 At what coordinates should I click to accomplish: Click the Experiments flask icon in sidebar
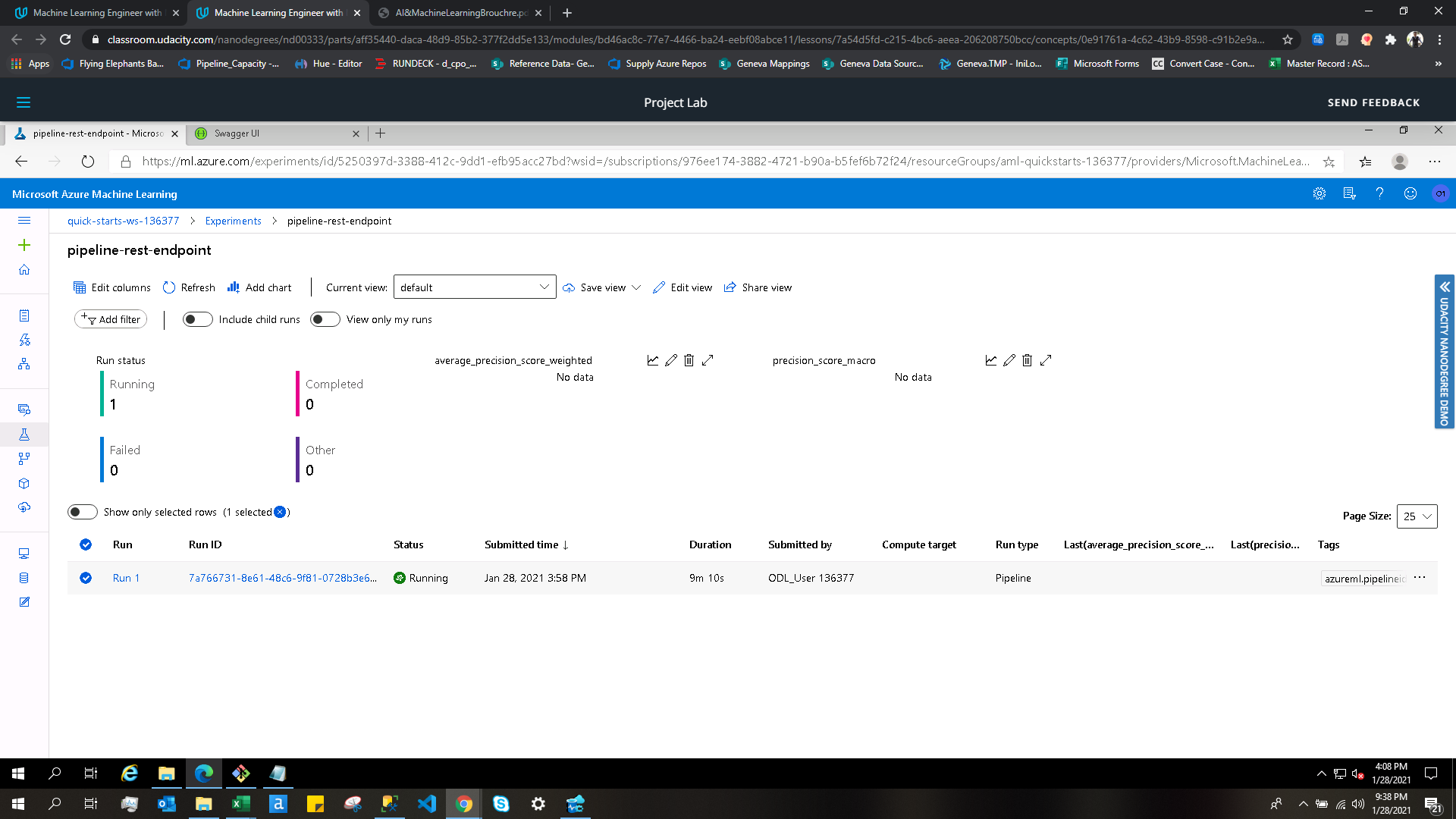click(x=24, y=435)
